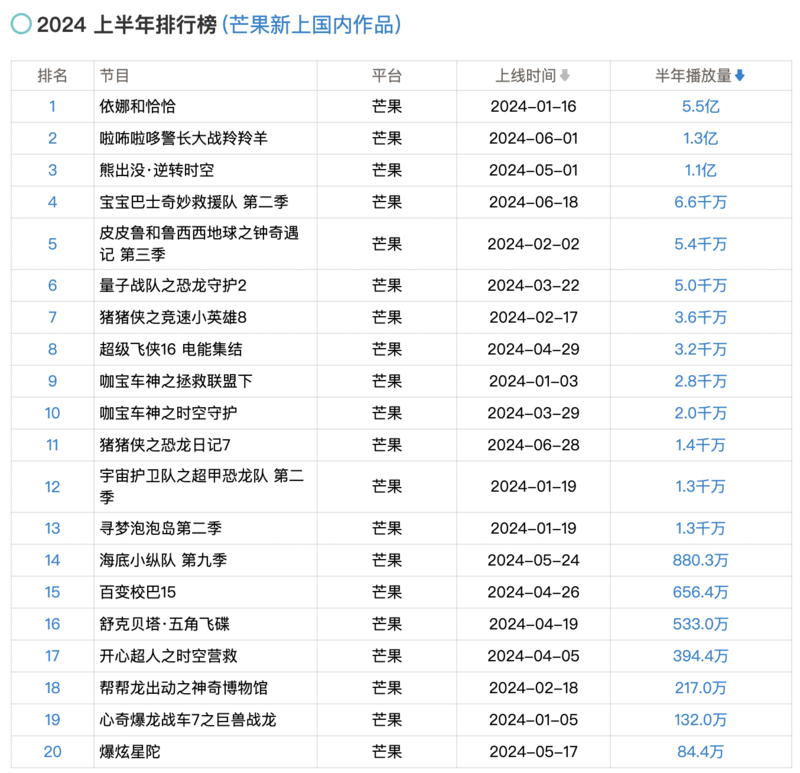Open rank number 12 link
800x773 pixels.
point(52,487)
